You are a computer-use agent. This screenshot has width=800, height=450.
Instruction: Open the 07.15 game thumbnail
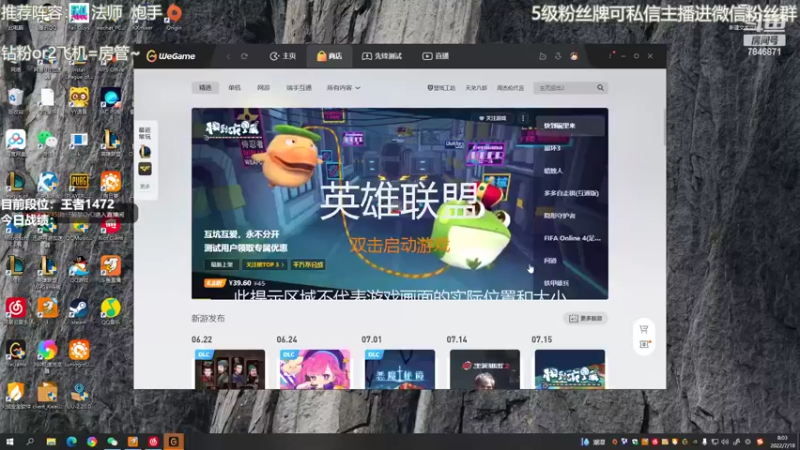point(570,369)
